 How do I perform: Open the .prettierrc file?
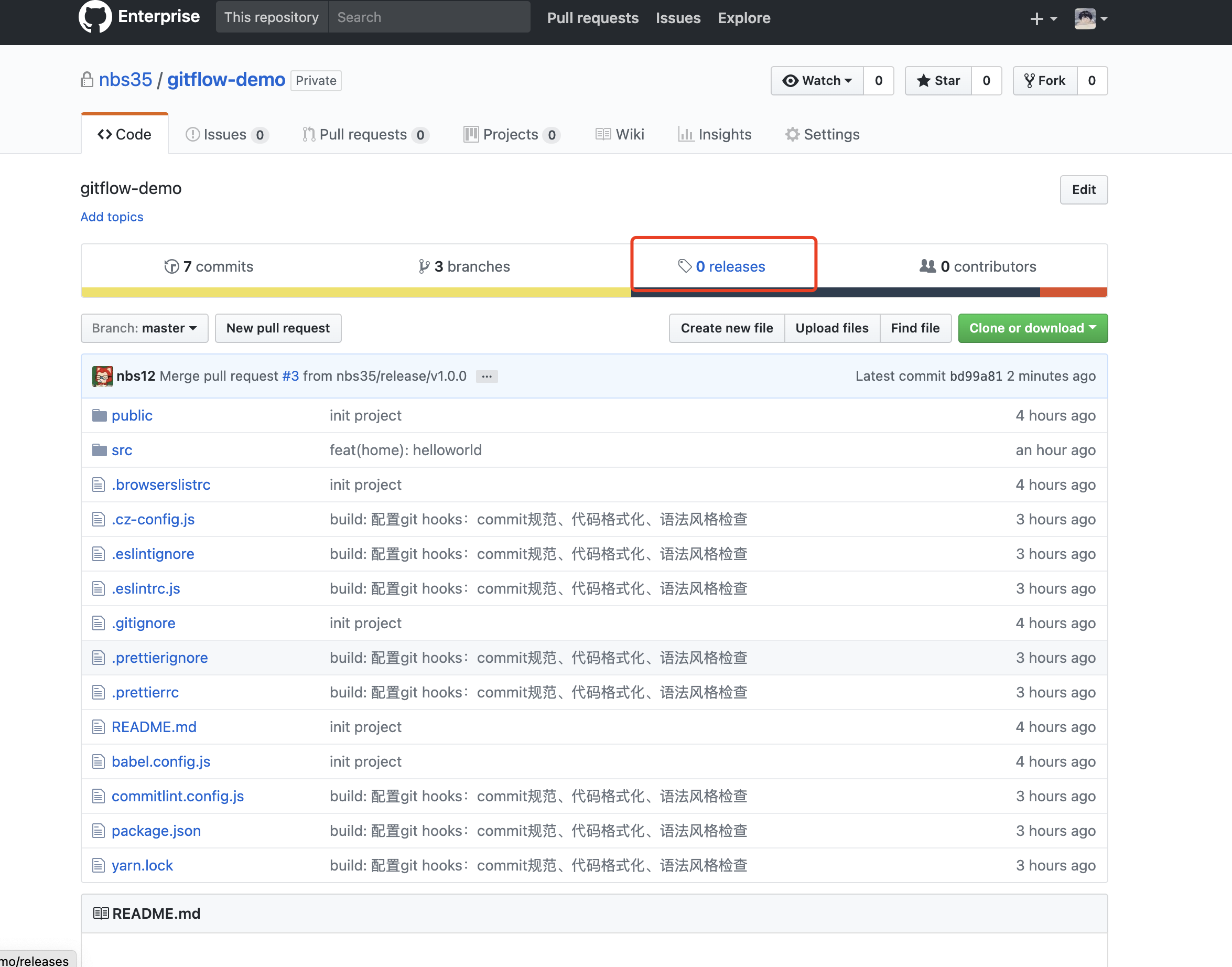point(145,692)
